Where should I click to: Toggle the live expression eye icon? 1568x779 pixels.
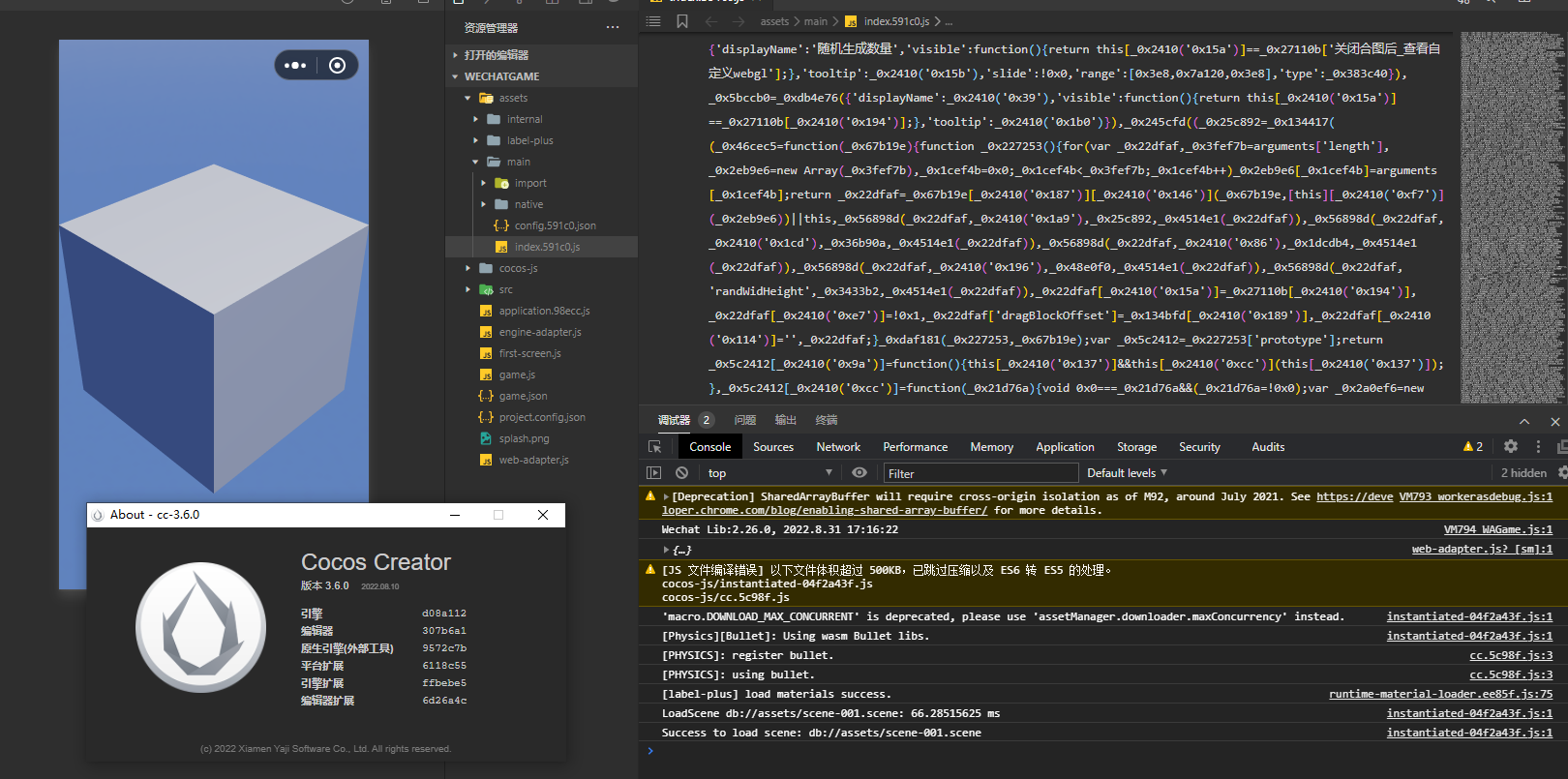coord(859,473)
